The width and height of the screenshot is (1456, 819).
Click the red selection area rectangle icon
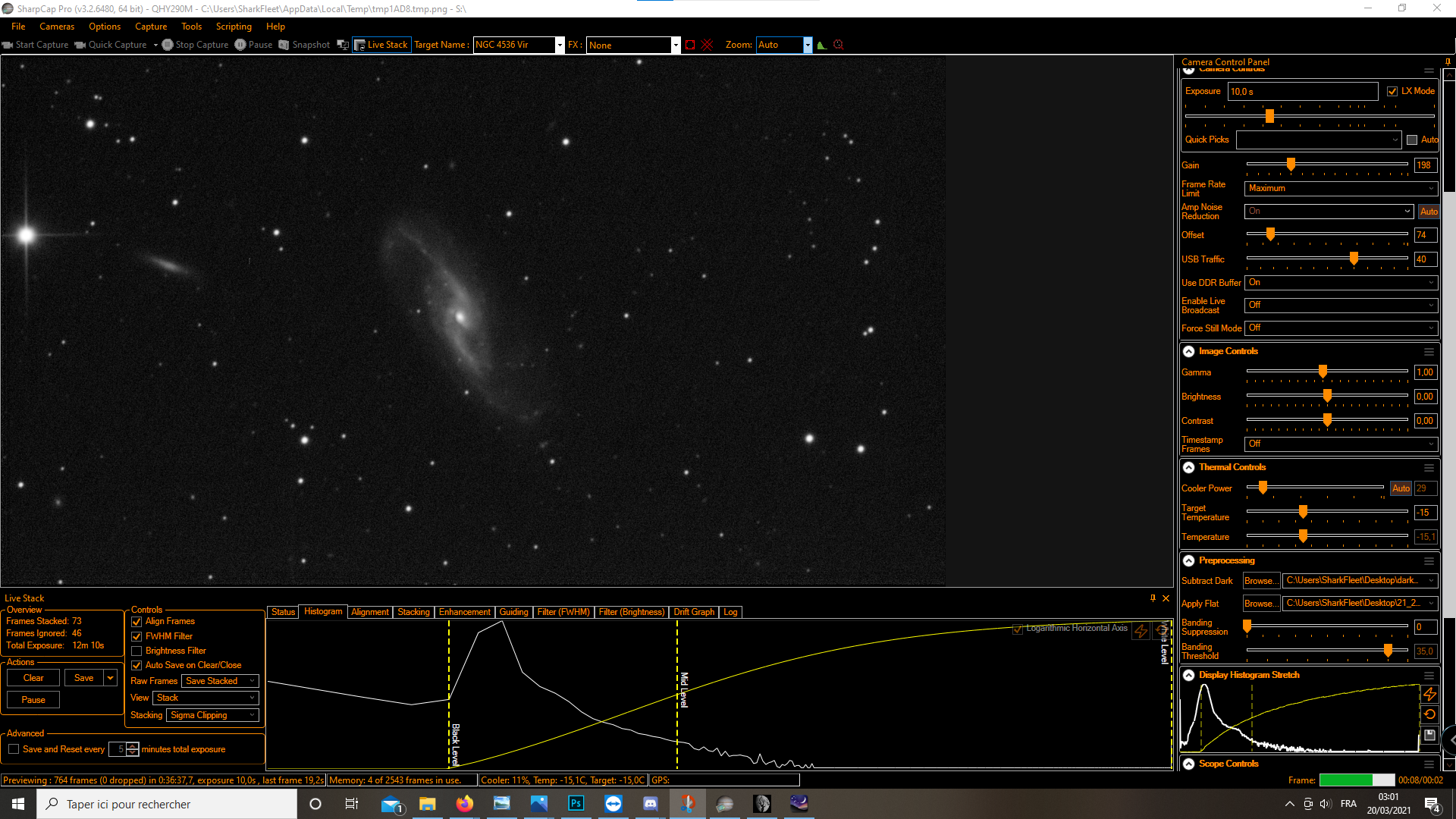tap(690, 45)
